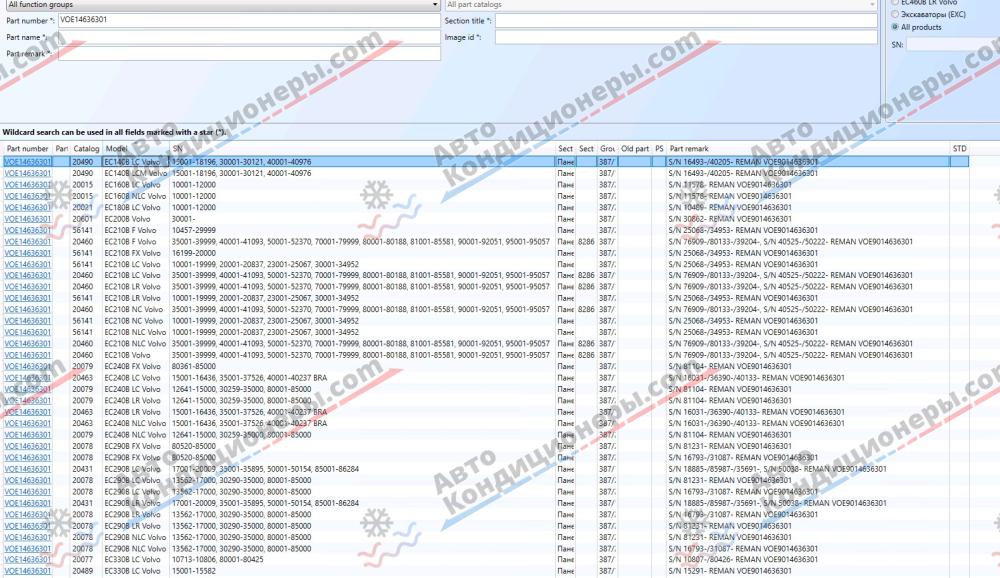Open VOE14636301 link in EC200B Volvo row
The width and height of the screenshot is (1000, 578).
(28, 219)
